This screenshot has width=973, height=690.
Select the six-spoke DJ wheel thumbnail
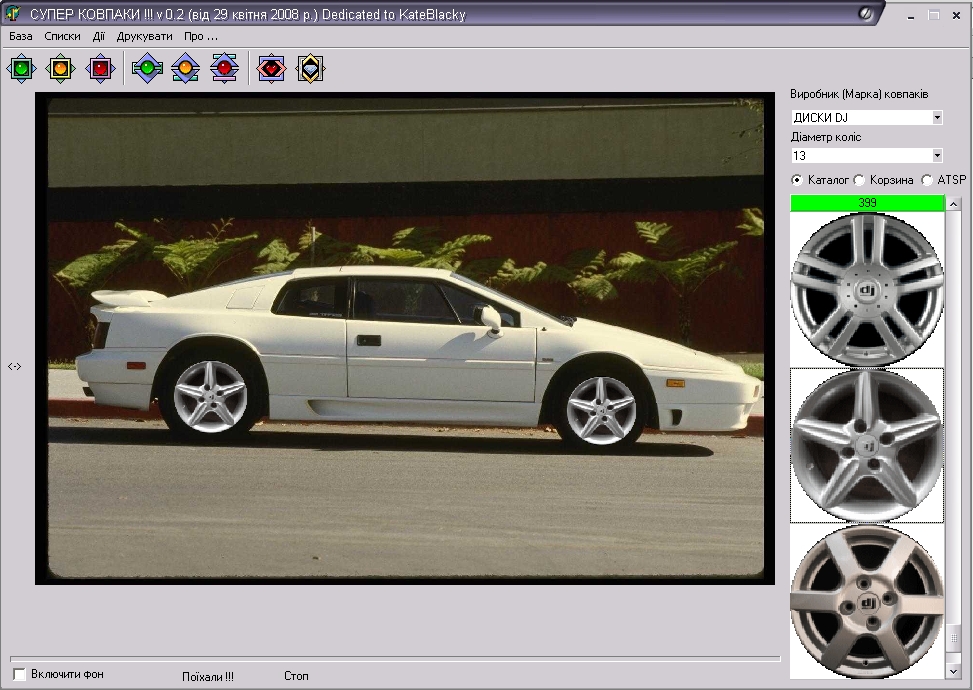click(x=867, y=602)
